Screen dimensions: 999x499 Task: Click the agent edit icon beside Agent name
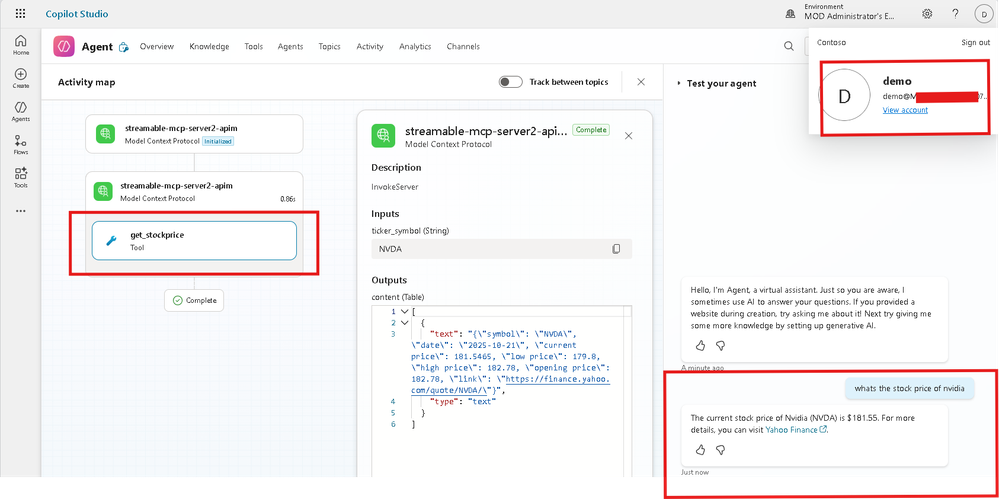124,47
